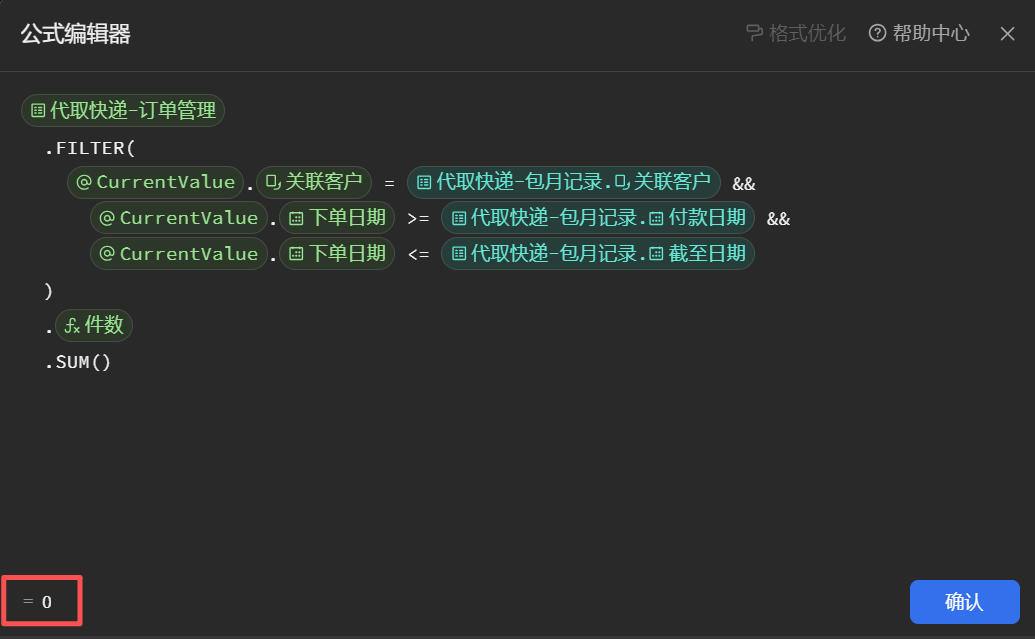Image resolution: width=1035 pixels, height=639 pixels.
Task: Click the table icon in 订单管理 tag
Action: point(38,111)
